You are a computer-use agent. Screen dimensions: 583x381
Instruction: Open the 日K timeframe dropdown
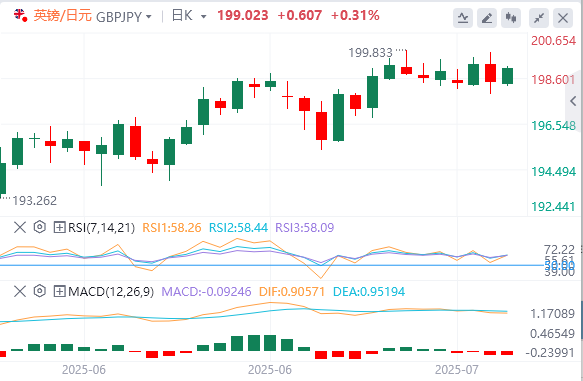189,16
